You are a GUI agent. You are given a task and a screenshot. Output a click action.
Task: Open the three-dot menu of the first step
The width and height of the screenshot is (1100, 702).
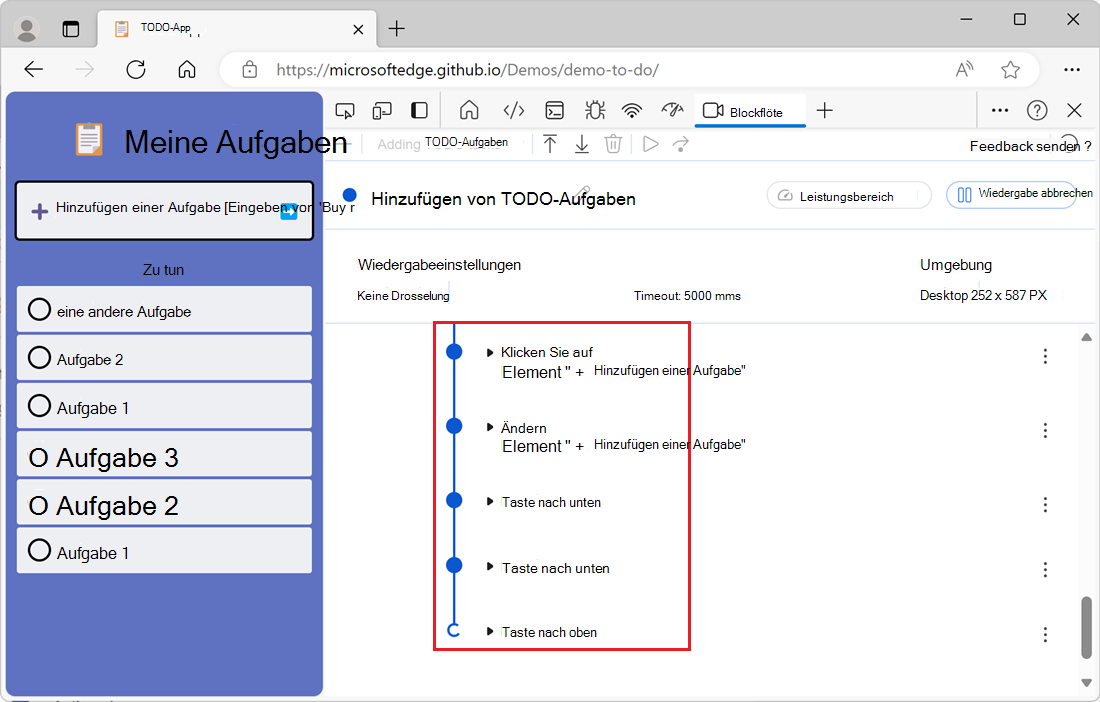1045,355
